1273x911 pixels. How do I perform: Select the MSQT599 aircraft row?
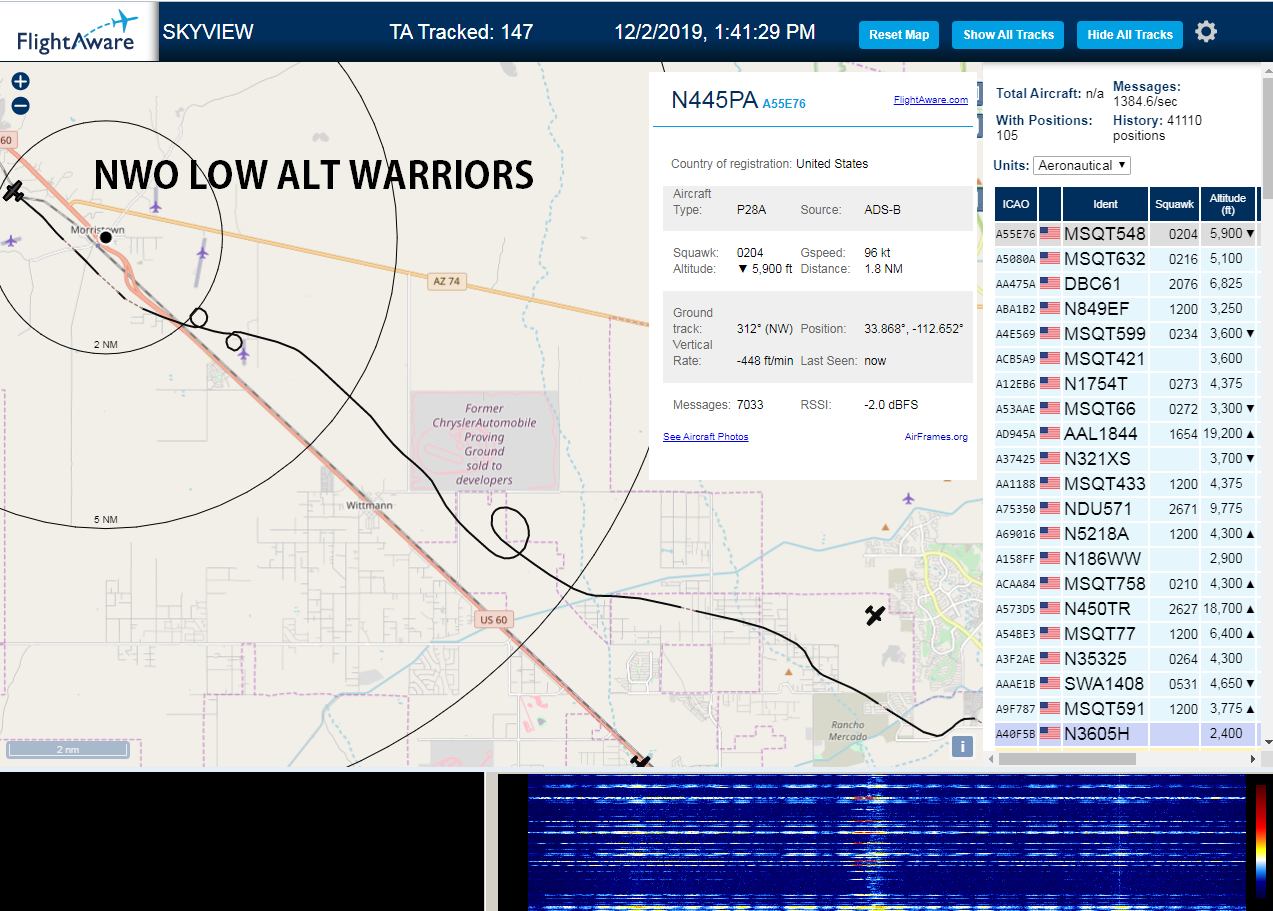(x=1127, y=334)
